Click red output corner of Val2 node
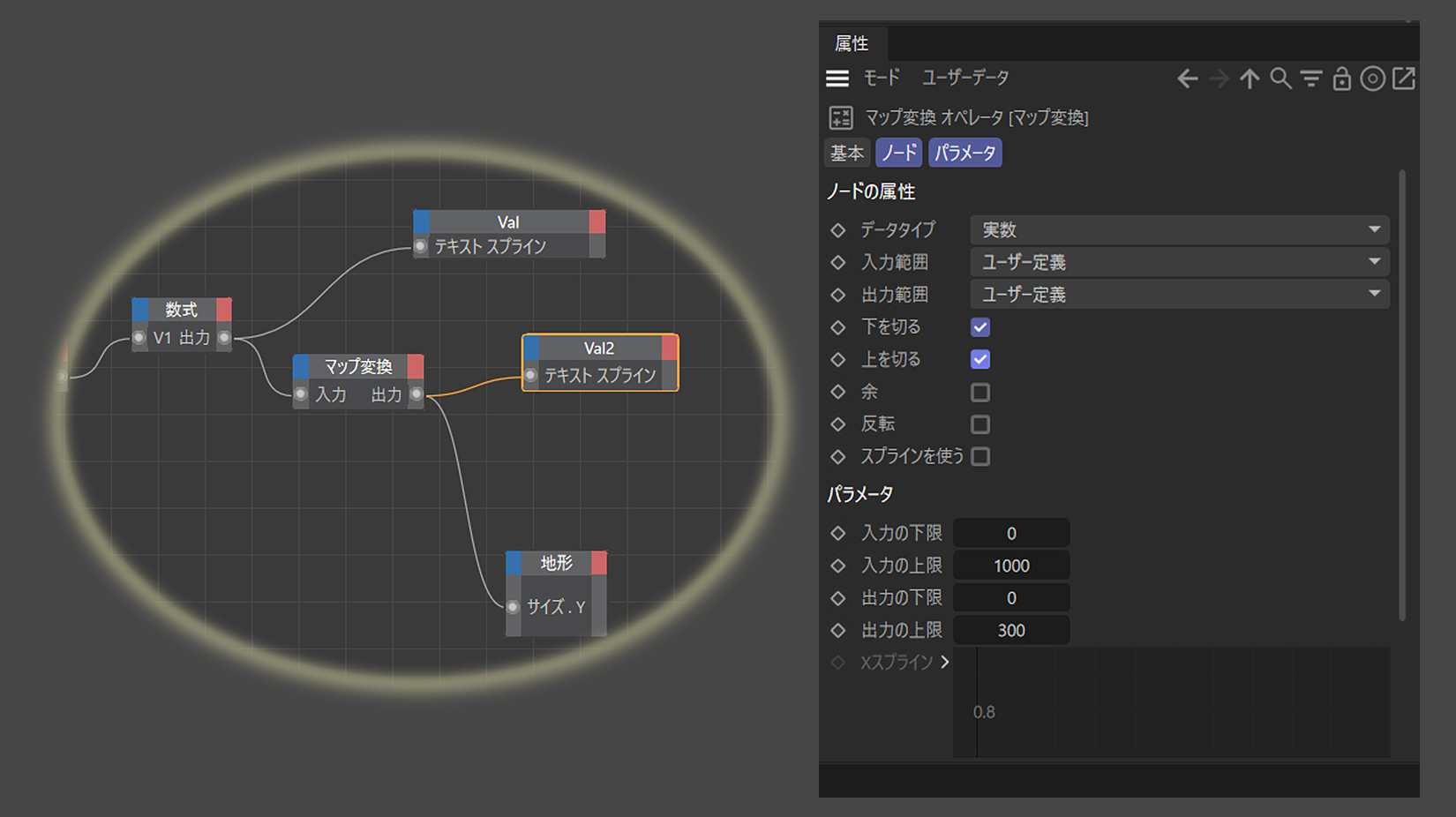This screenshot has width=1456, height=817. point(670,349)
